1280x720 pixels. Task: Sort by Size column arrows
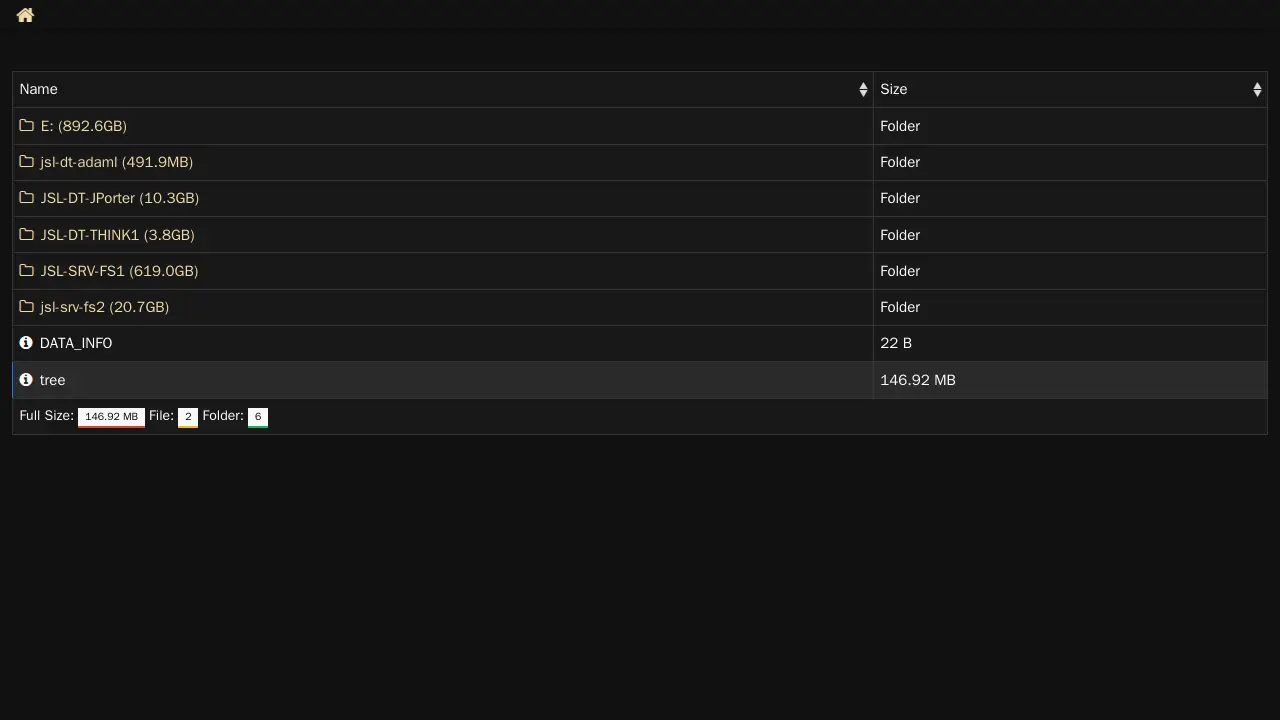pos(1257,90)
